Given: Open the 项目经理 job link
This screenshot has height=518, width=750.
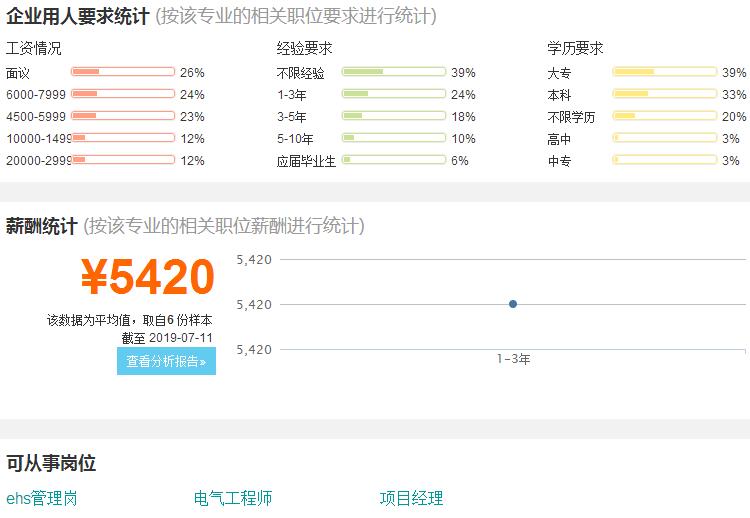Looking at the screenshot, I should (x=411, y=498).
